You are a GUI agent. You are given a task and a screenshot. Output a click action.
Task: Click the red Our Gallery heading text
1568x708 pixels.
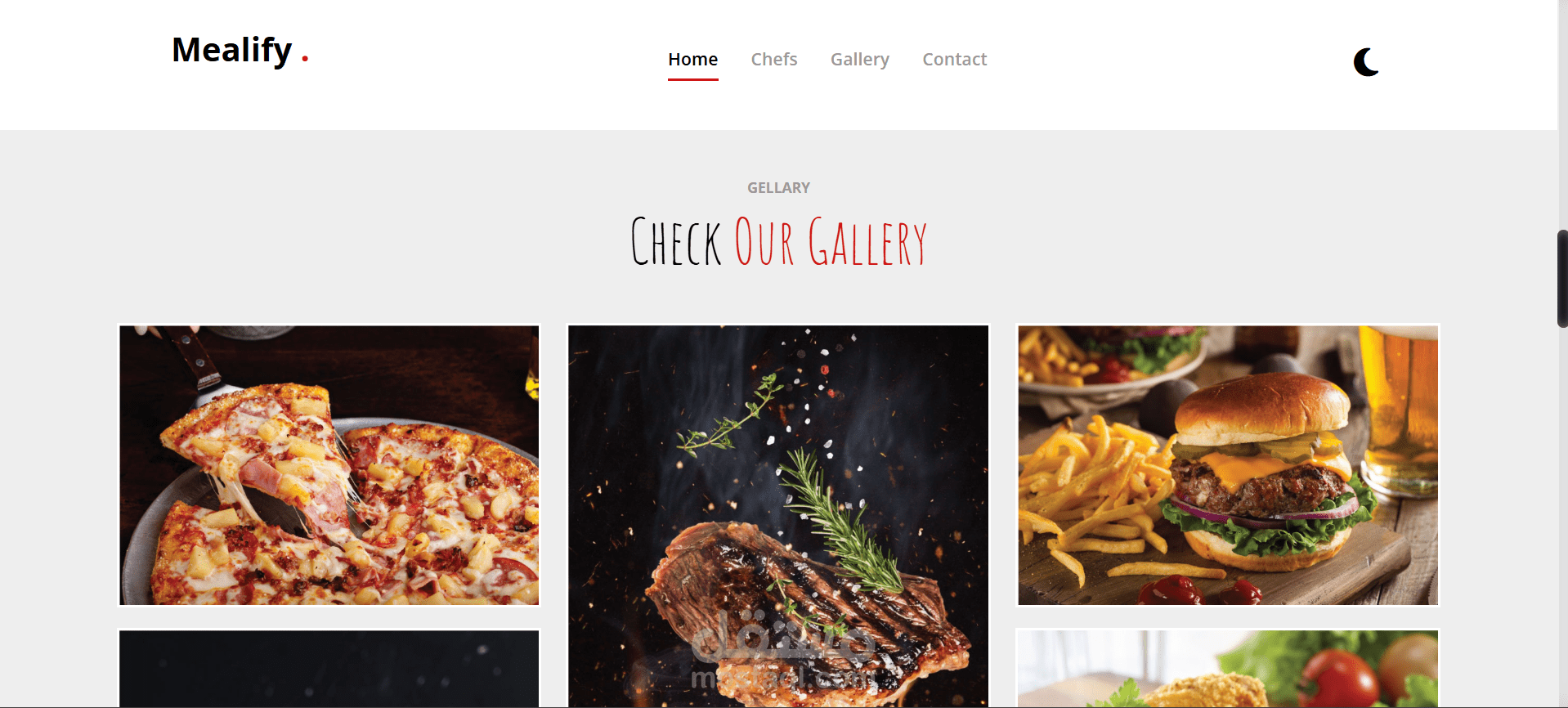coord(831,241)
